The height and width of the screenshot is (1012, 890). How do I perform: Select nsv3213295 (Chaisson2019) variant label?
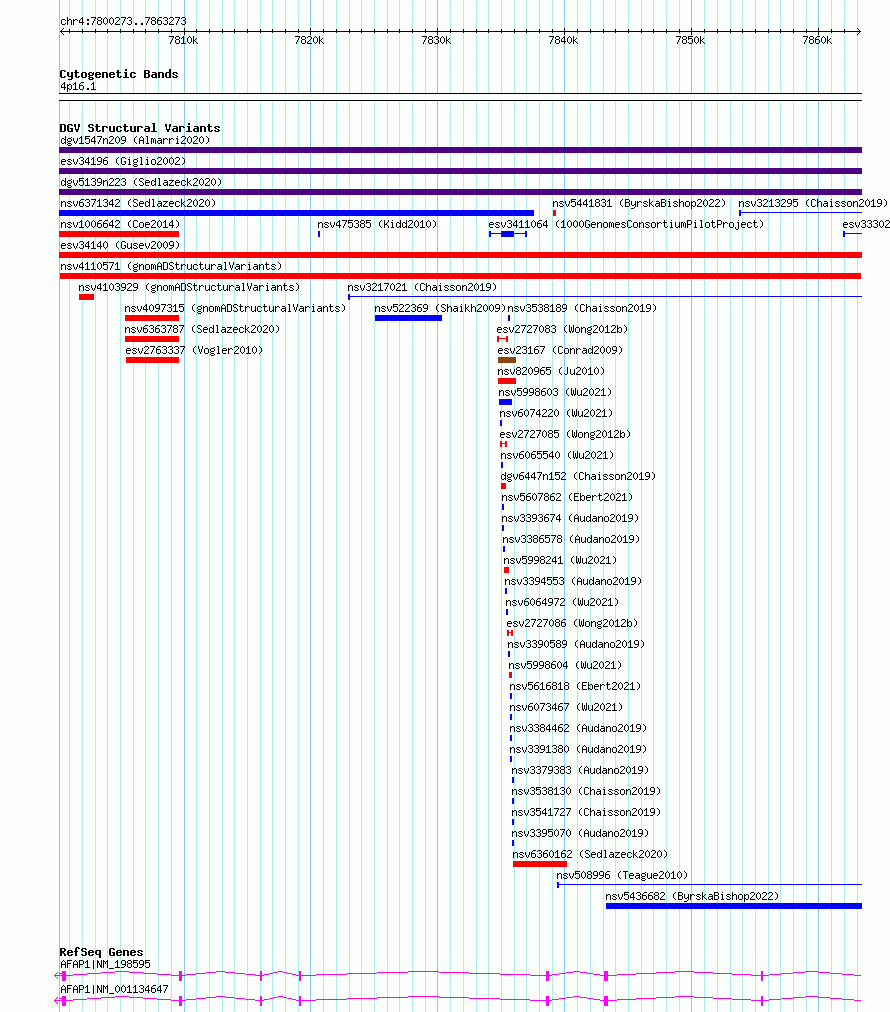[813, 203]
